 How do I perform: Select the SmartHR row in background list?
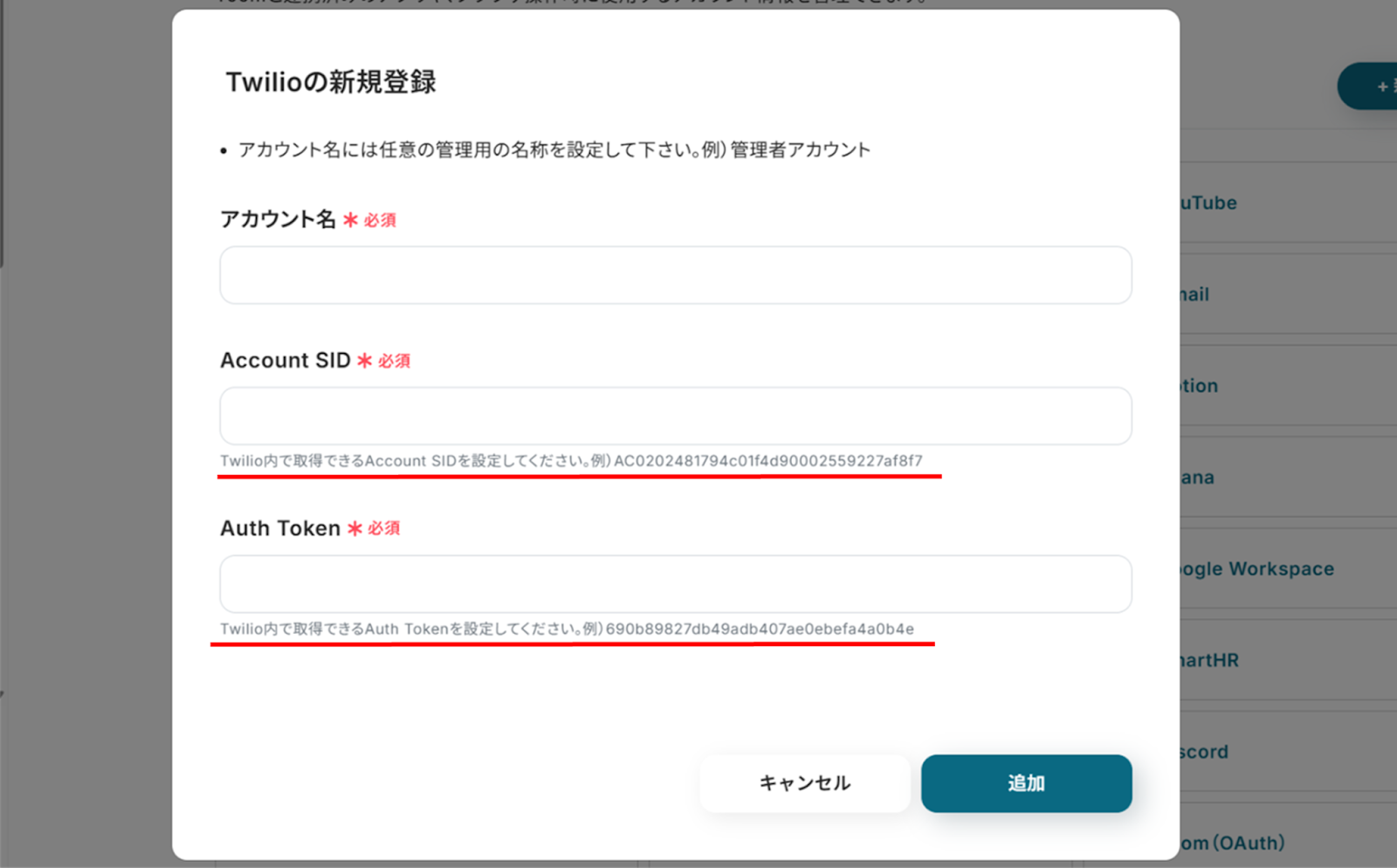click(1288, 660)
